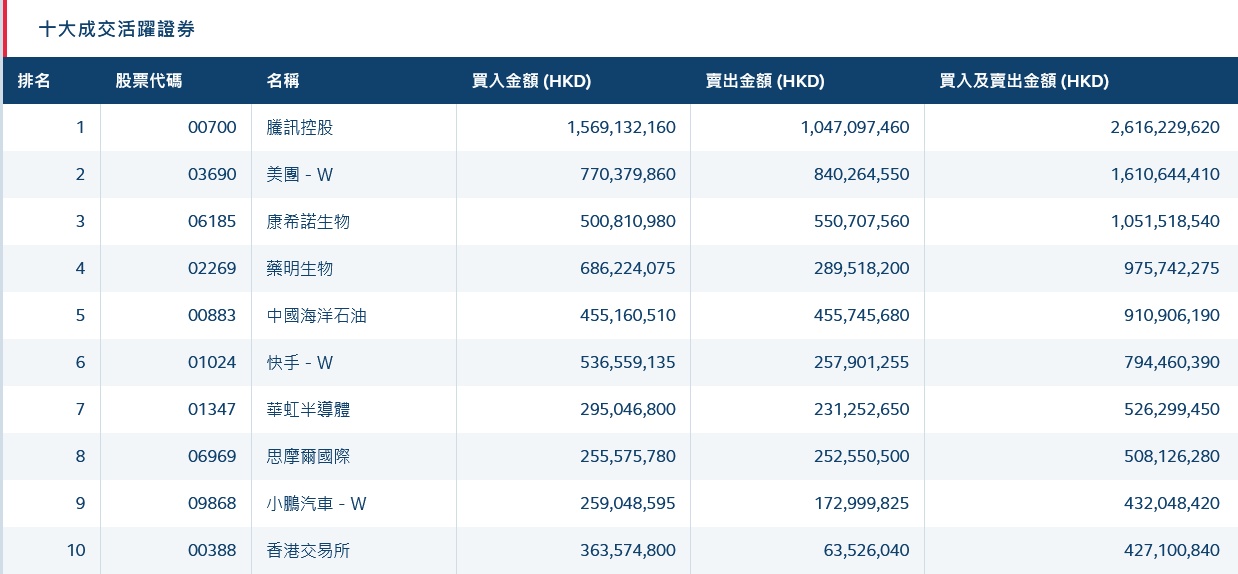The width and height of the screenshot is (1238, 574).
Task: Click buy amount 255,575,780
Action: point(628,456)
